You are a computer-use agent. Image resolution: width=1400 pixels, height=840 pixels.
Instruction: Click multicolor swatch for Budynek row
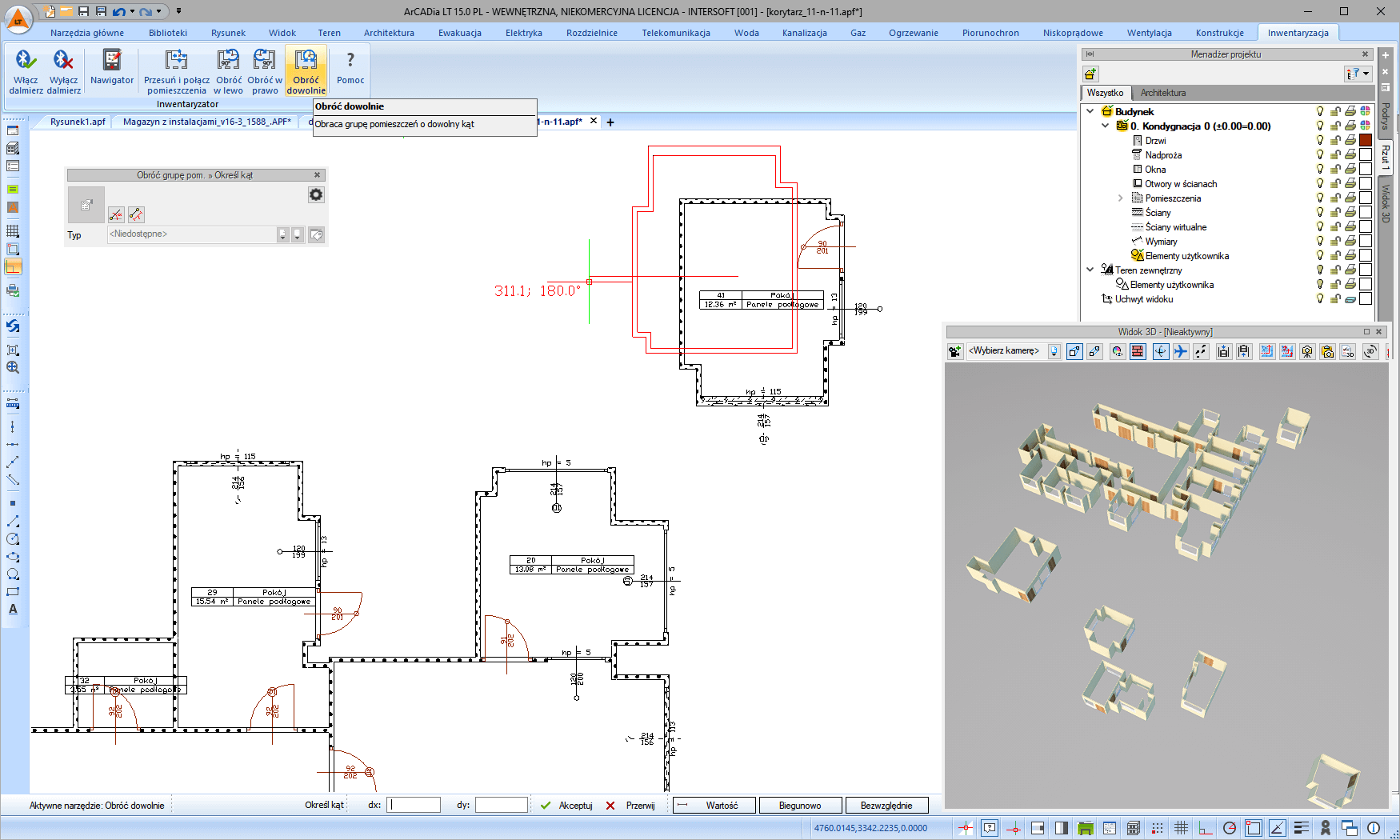pyautogui.click(x=1366, y=111)
